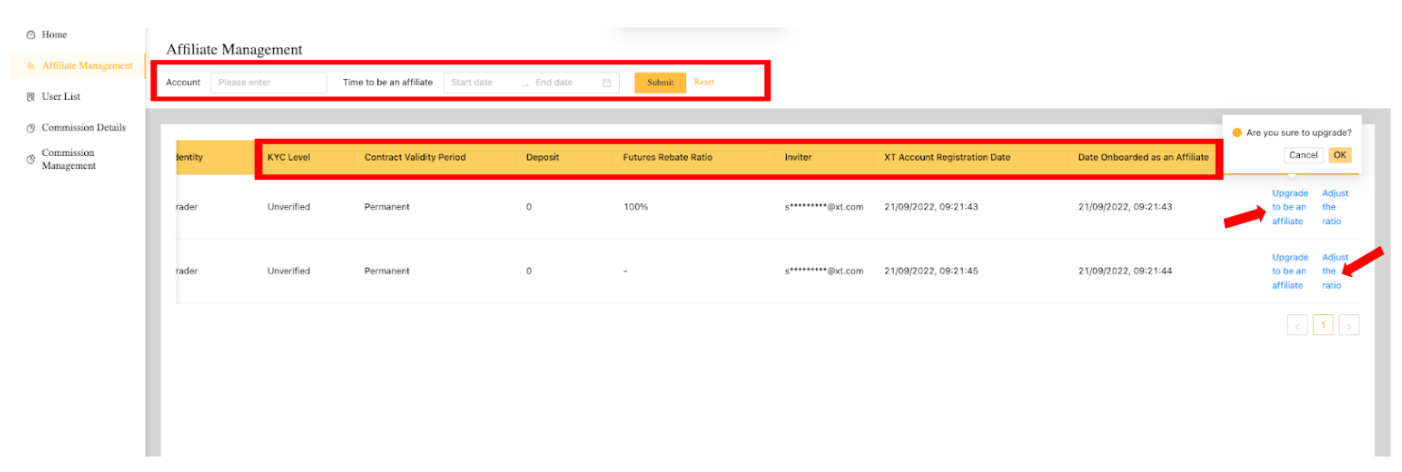This screenshot has height=472, width=1402.
Task: Open the calendar icon in date range field
Action: (606, 83)
